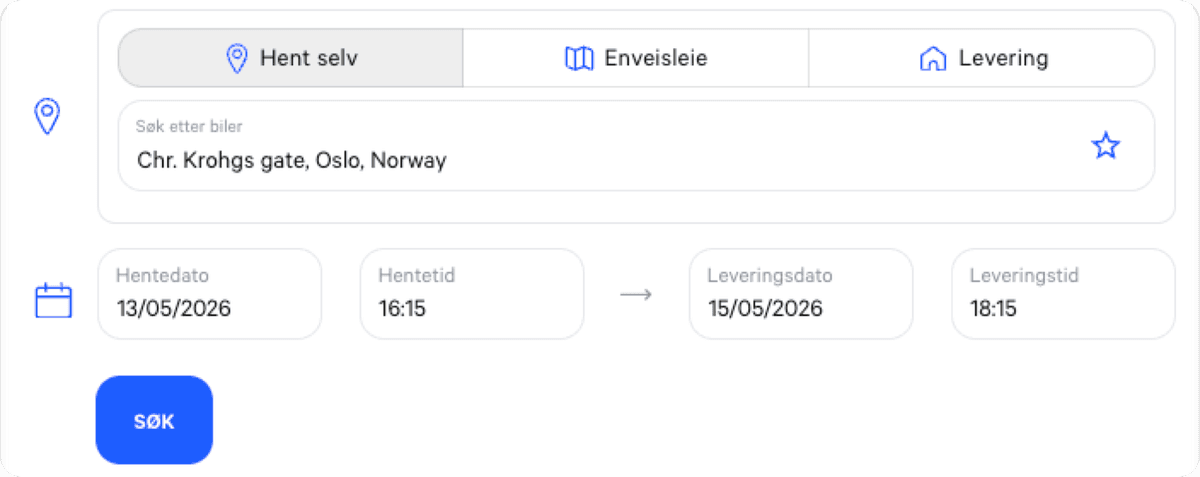Click the 15/05/2026 return date value
This screenshot has width=1200, height=477.
765,308
